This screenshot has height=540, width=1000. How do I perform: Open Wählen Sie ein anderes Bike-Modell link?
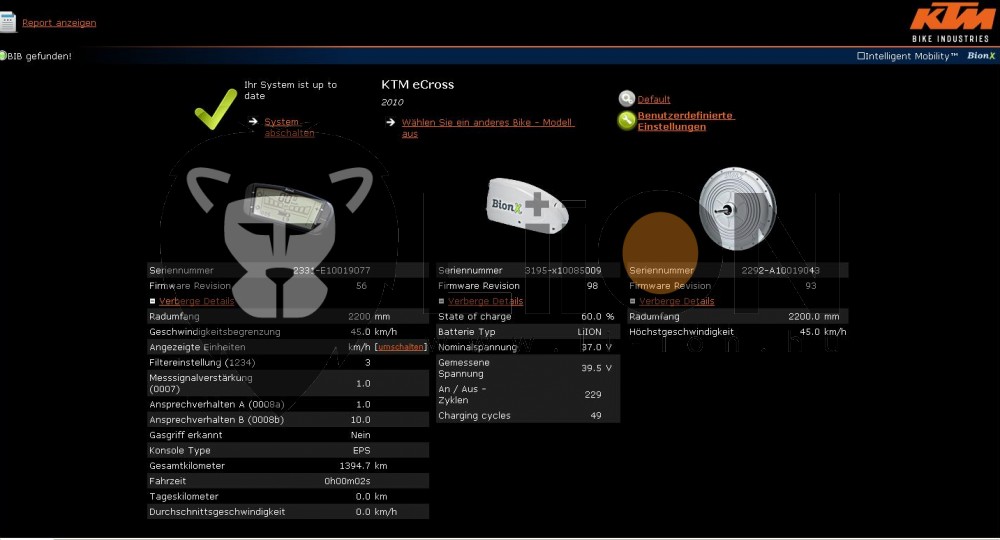coord(488,128)
